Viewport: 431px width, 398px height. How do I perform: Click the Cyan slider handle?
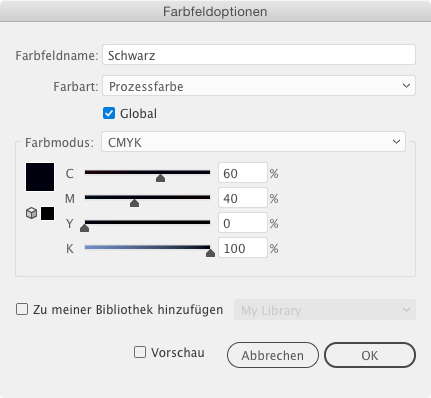[x=160, y=178]
